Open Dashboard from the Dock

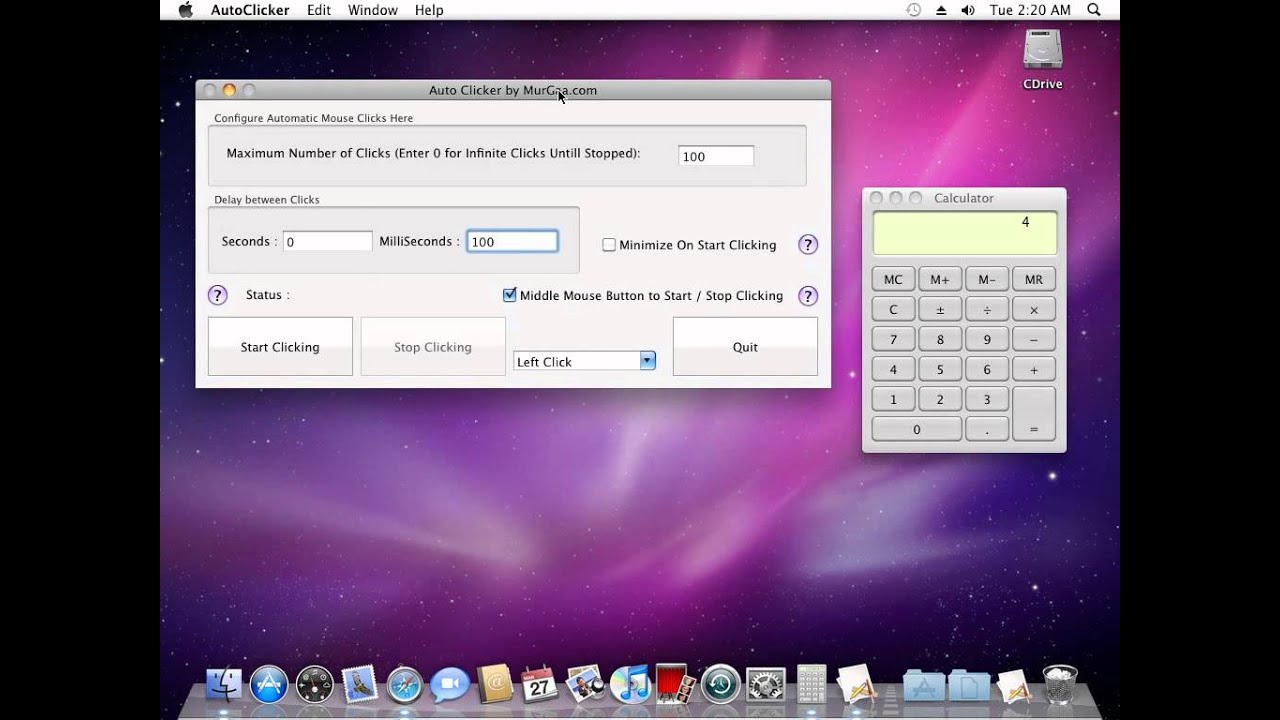coord(314,685)
